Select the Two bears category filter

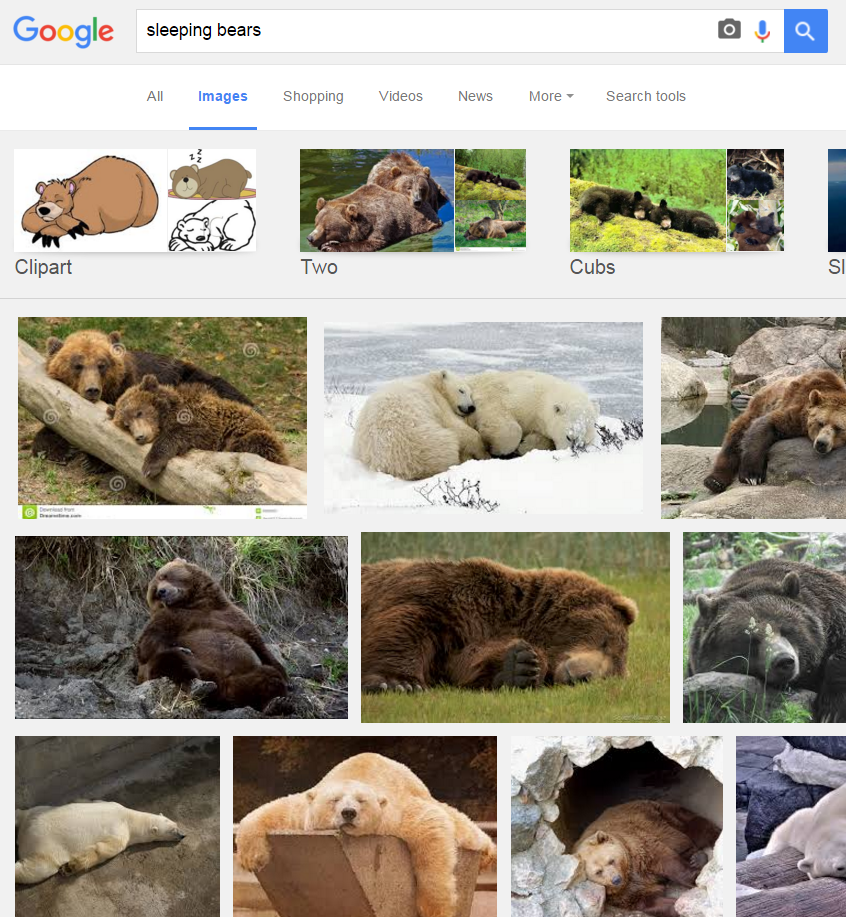412,200
